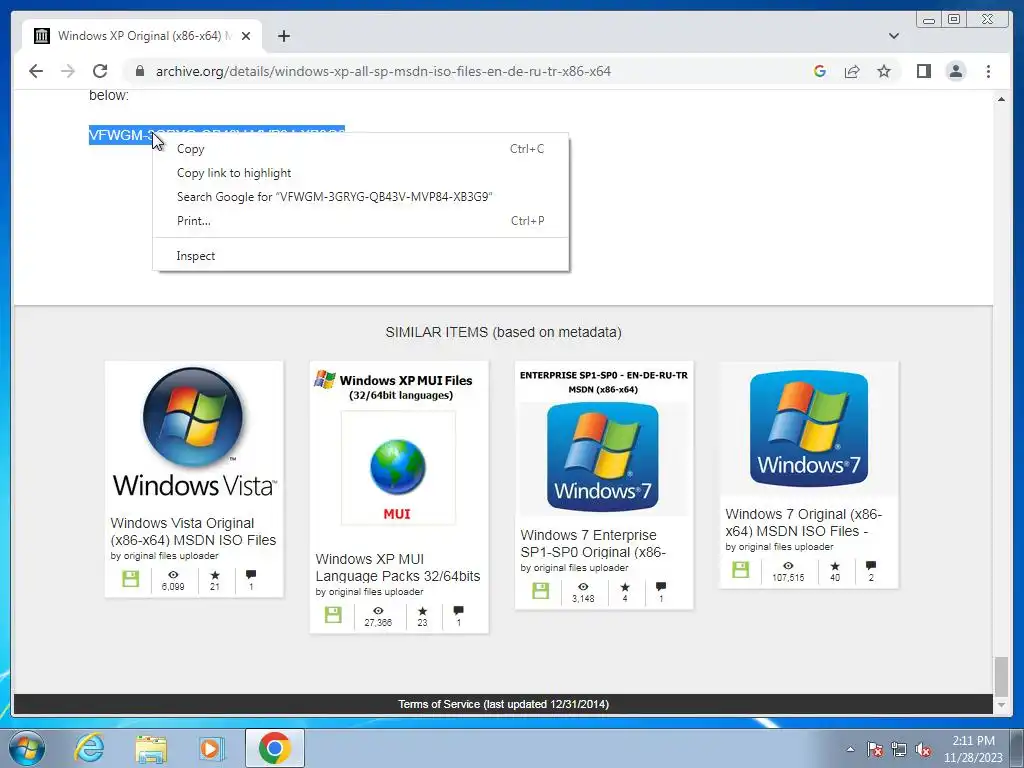Reload the archive.org page
Screen dimensions: 1024x768
coord(100,71)
